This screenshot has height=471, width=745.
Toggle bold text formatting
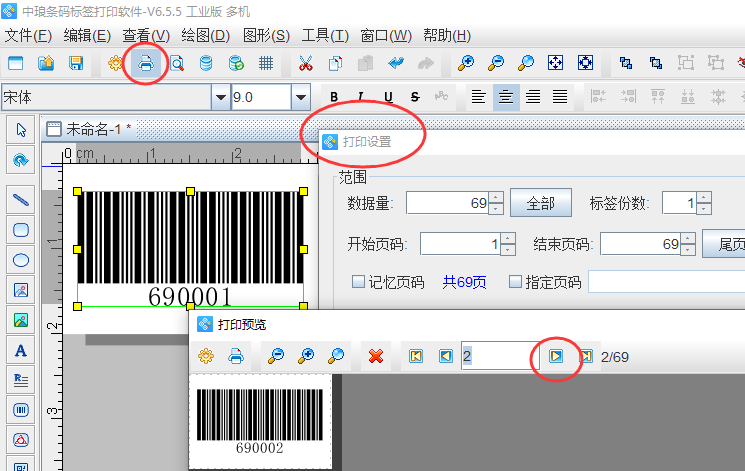[334, 97]
